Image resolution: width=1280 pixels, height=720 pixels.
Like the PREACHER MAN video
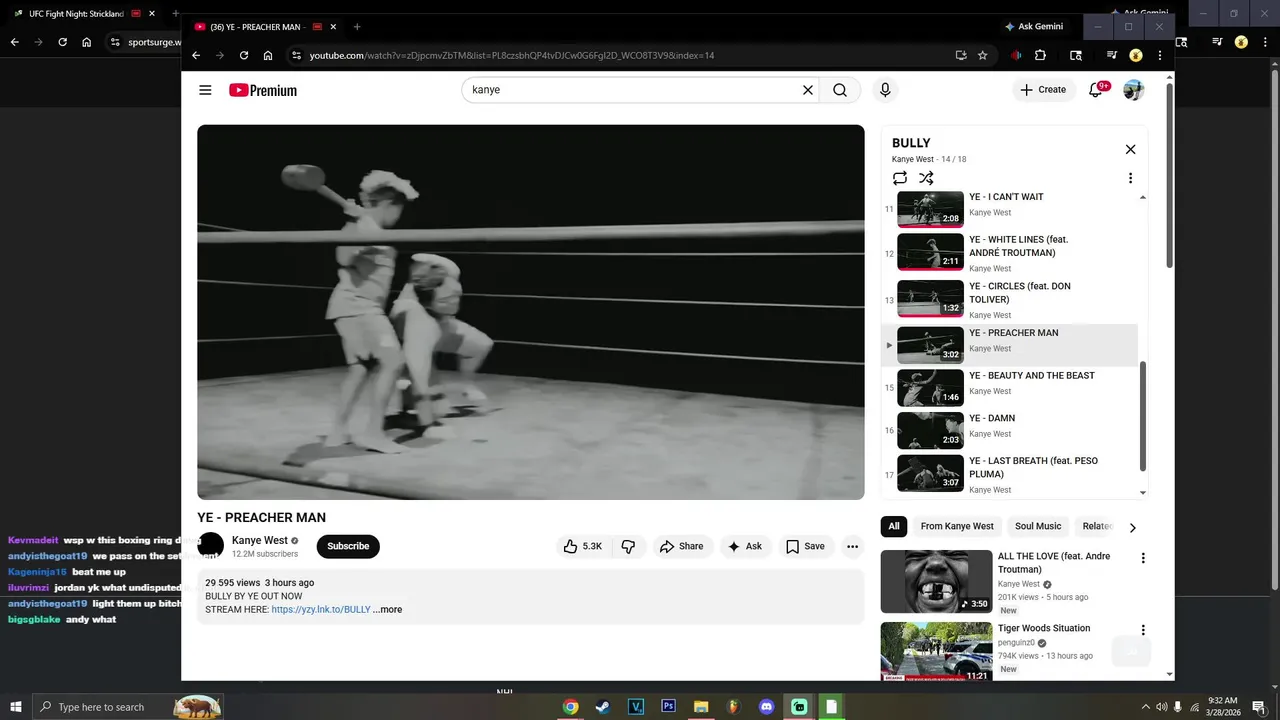click(x=582, y=546)
